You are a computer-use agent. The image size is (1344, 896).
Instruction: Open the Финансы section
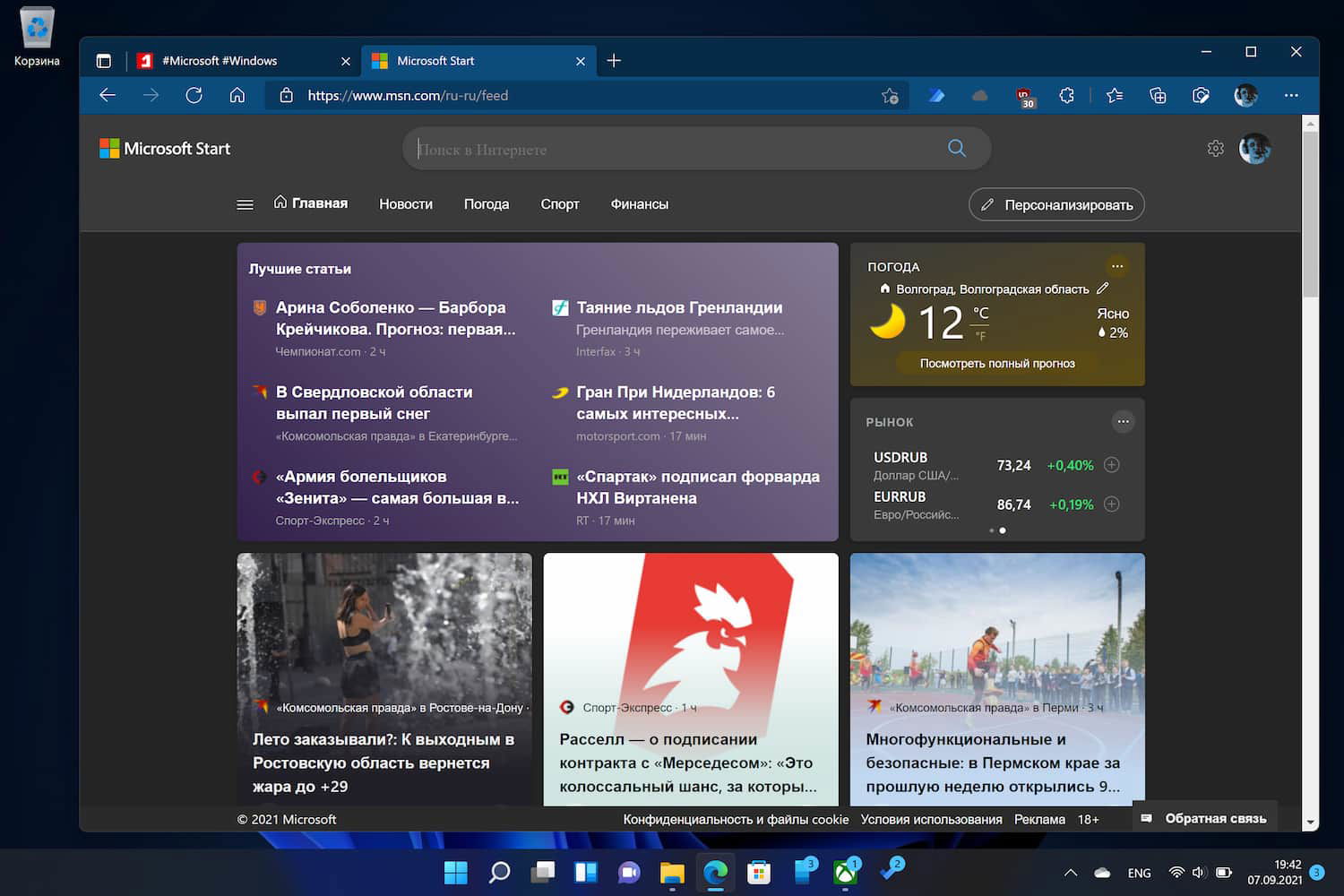point(640,204)
